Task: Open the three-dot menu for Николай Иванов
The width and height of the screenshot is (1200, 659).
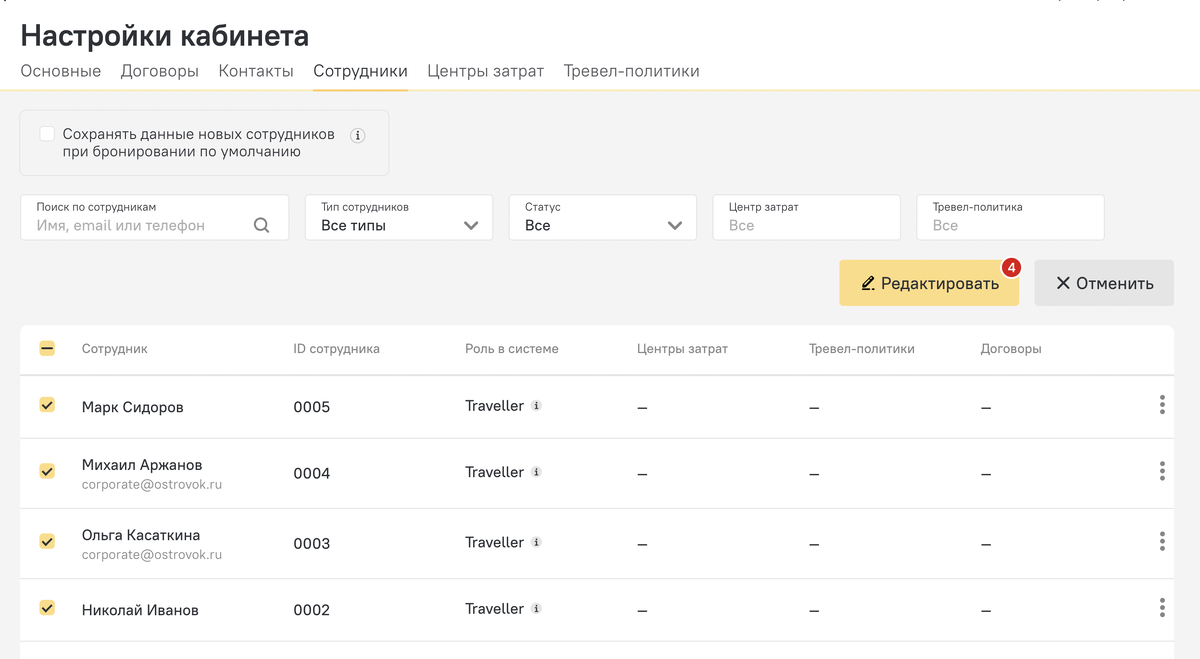Action: [x=1162, y=608]
